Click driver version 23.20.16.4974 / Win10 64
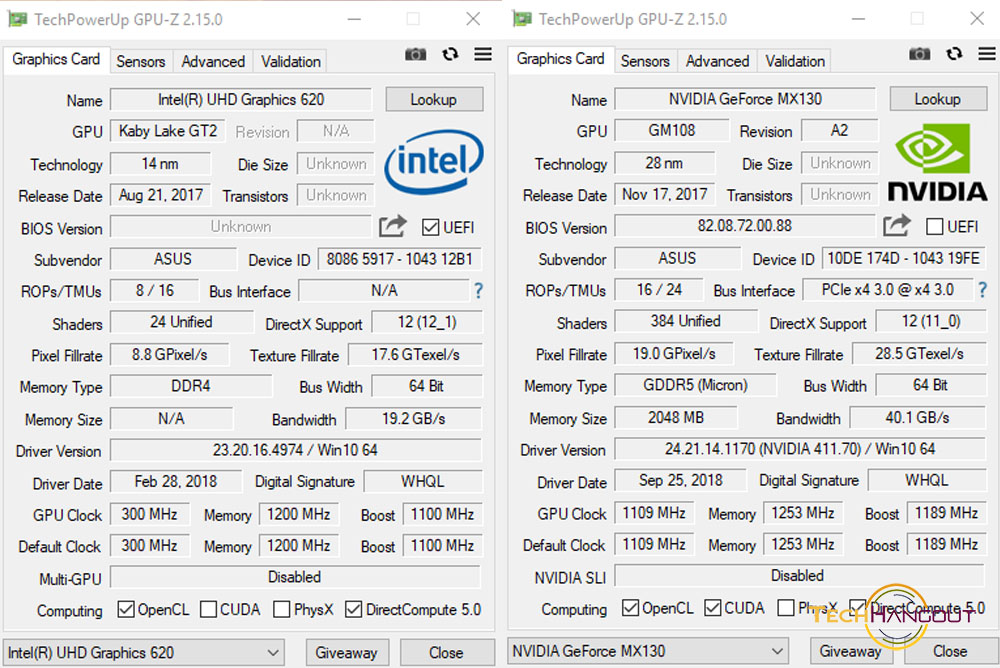The image size is (1000, 668). tap(295, 450)
